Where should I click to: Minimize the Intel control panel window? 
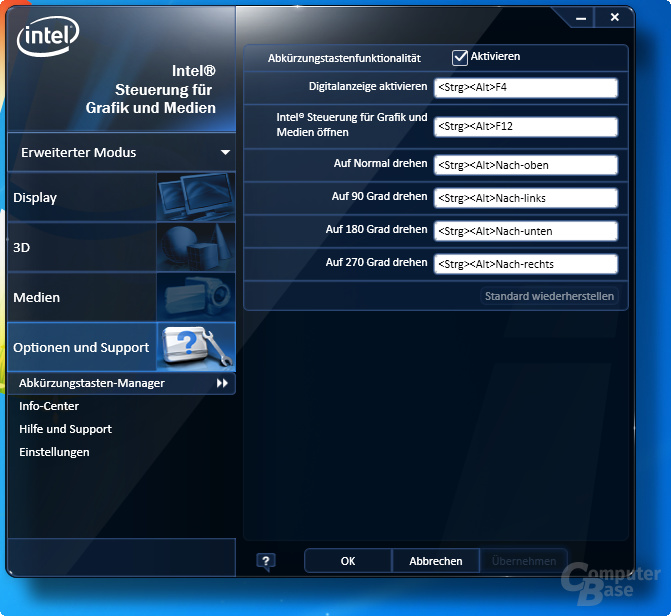pyautogui.click(x=581, y=18)
